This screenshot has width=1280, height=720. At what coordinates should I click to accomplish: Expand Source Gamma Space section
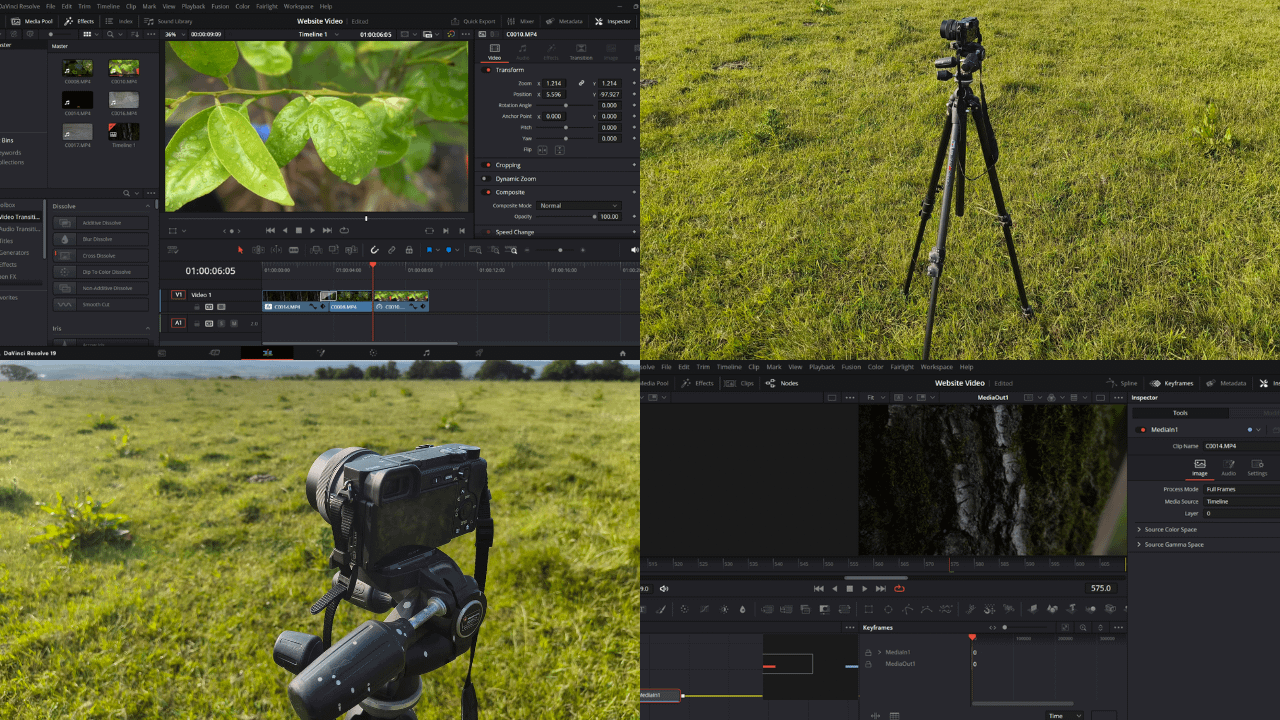(1139, 545)
